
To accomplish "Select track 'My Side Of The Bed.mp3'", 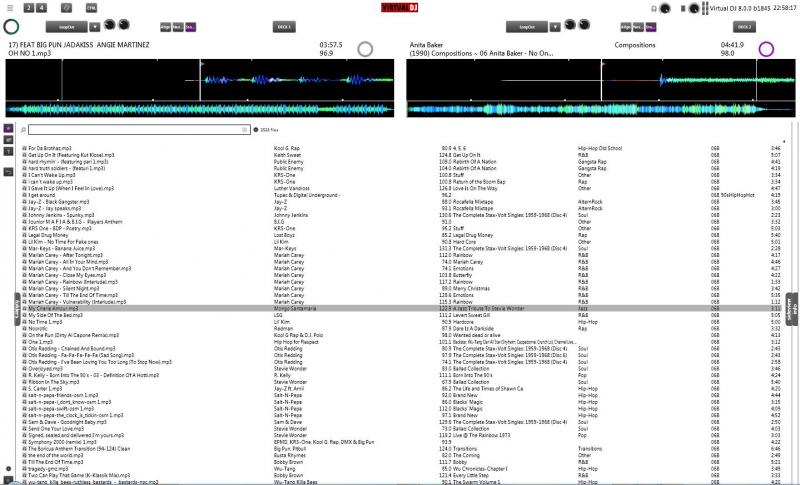I will pyautogui.click(x=56, y=315).
